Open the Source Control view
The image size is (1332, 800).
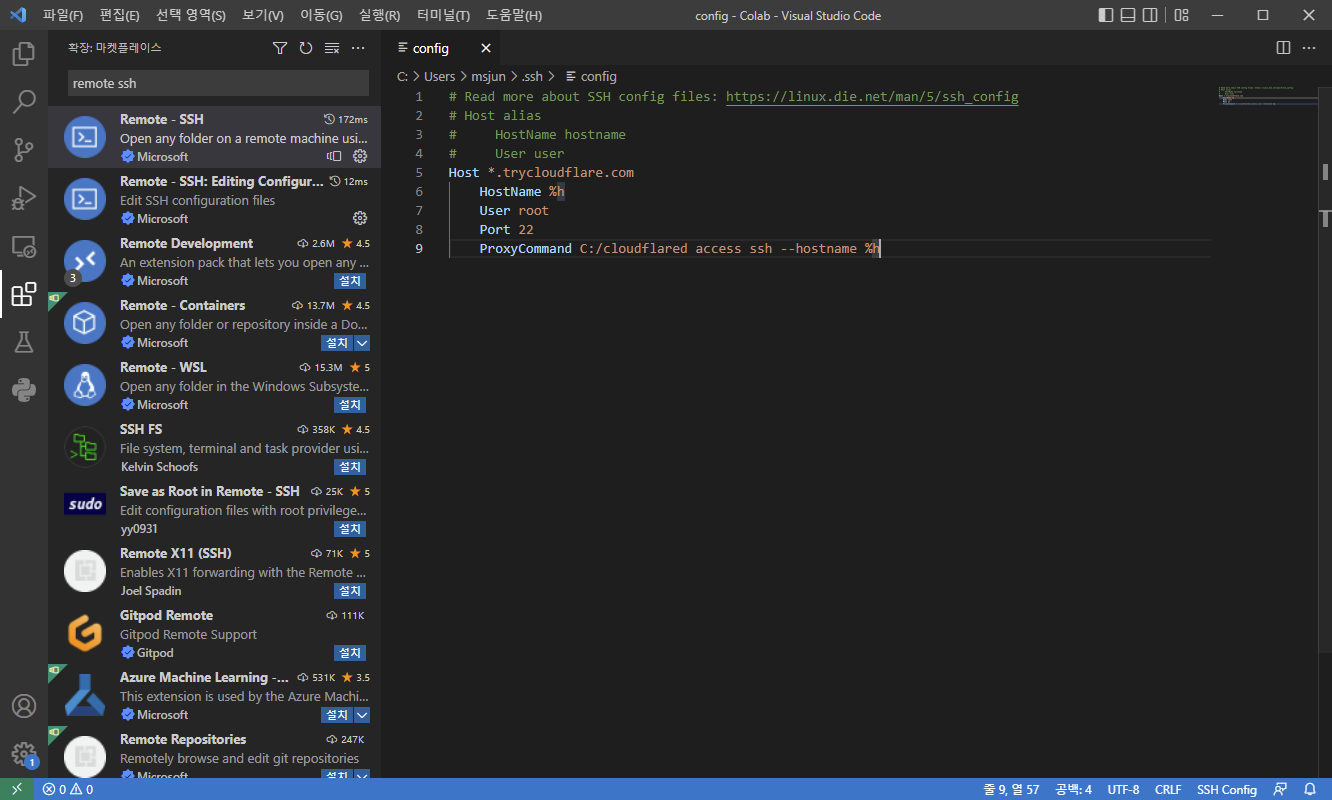click(x=24, y=150)
